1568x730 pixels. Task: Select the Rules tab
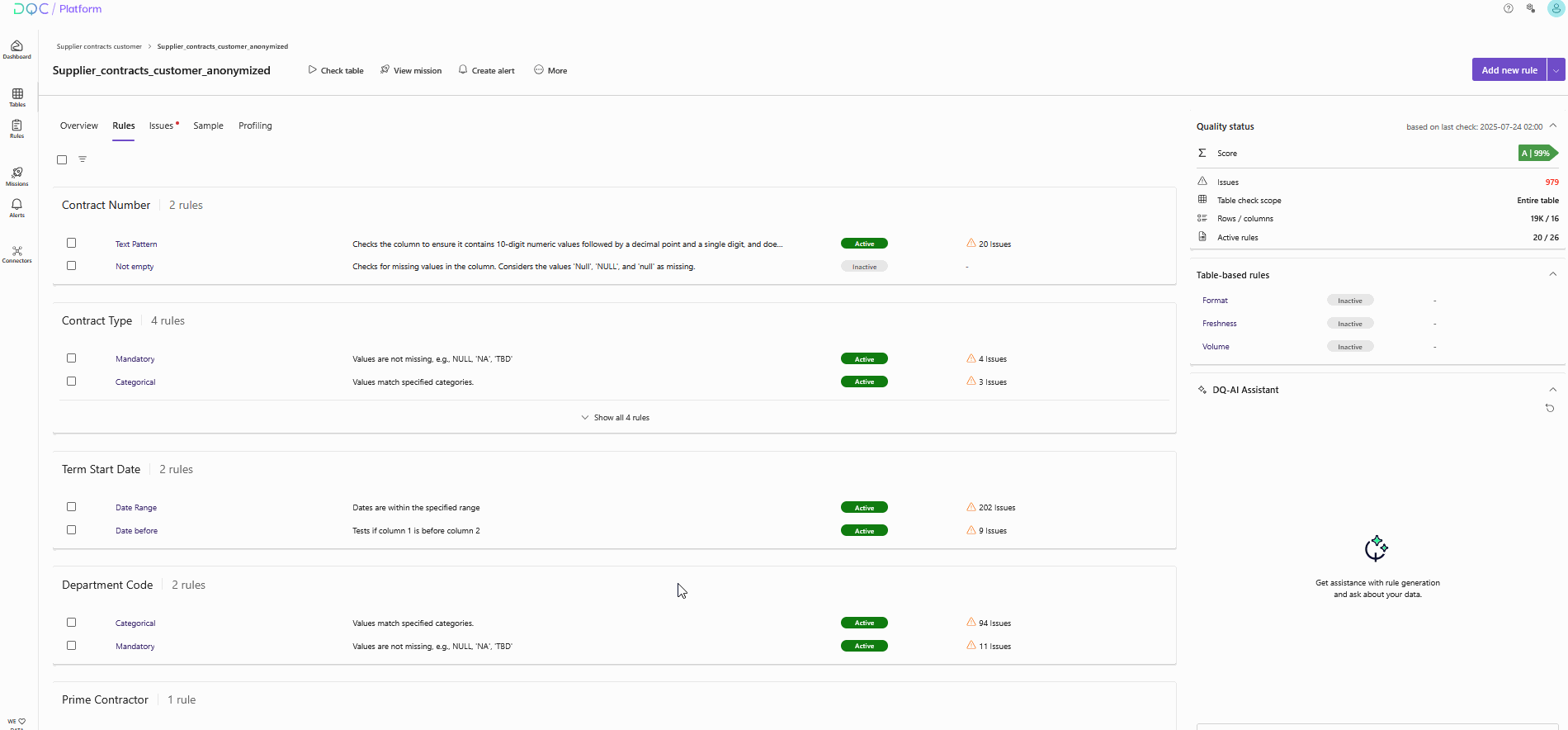[124, 126]
